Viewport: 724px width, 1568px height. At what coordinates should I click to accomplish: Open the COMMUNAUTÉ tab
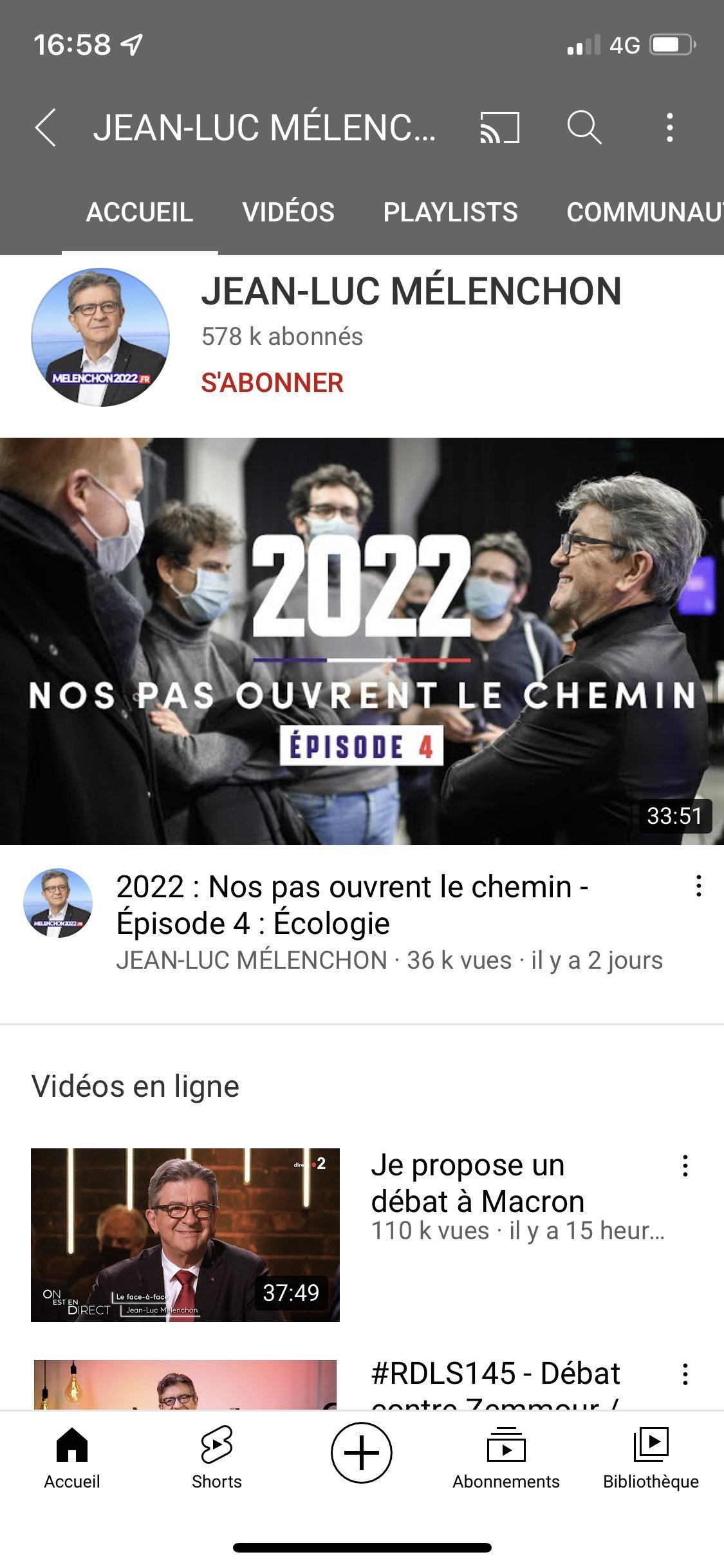(645, 212)
